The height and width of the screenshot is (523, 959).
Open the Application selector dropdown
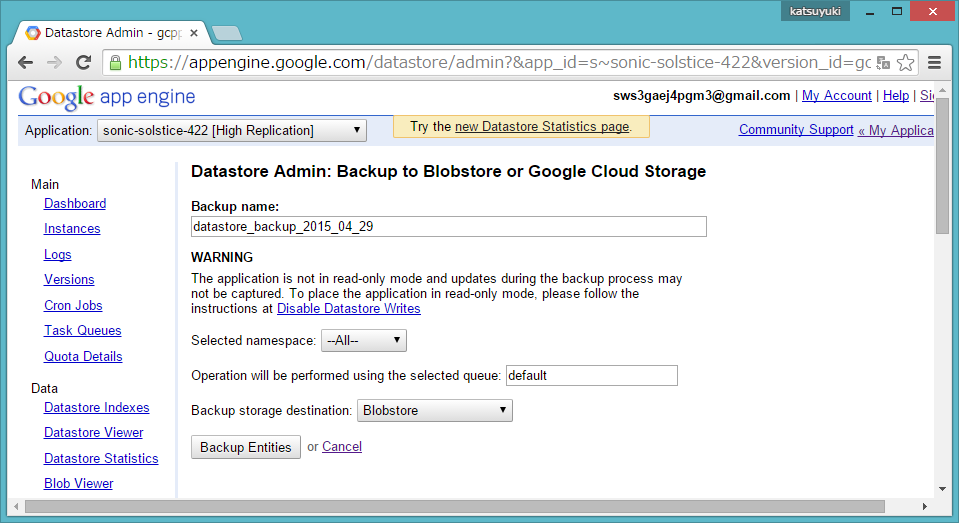232,130
